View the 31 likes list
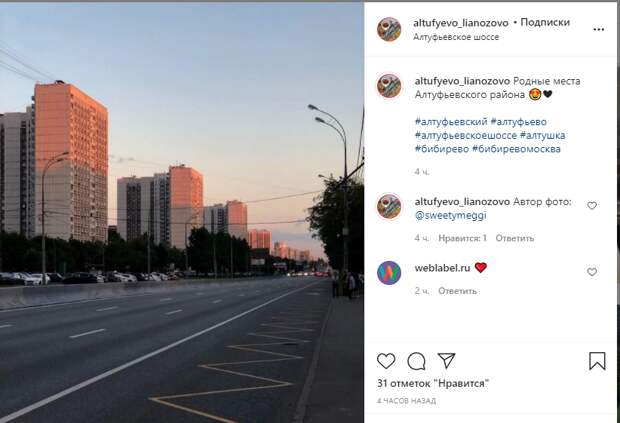The width and height of the screenshot is (620, 423). point(433,383)
